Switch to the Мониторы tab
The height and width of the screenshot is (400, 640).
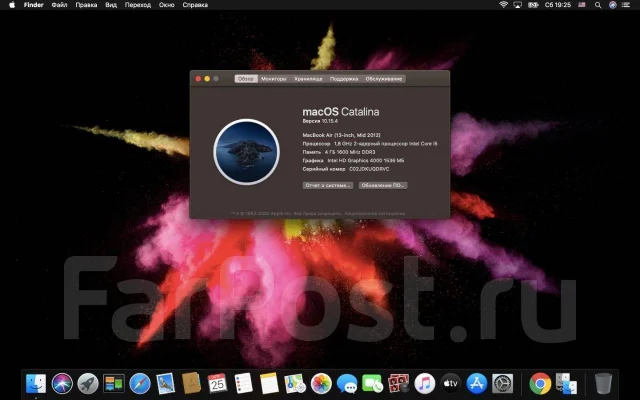[x=274, y=79]
